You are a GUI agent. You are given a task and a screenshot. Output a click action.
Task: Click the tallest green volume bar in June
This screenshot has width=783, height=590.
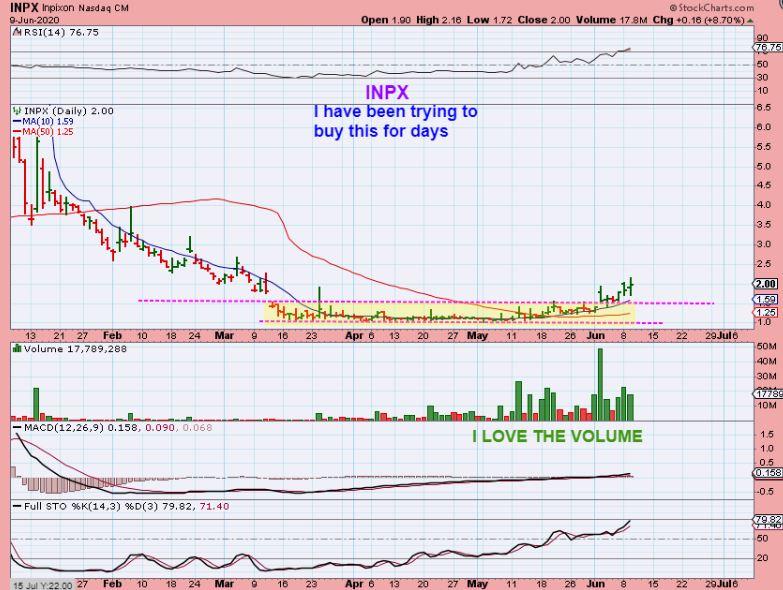[x=600, y=384]
